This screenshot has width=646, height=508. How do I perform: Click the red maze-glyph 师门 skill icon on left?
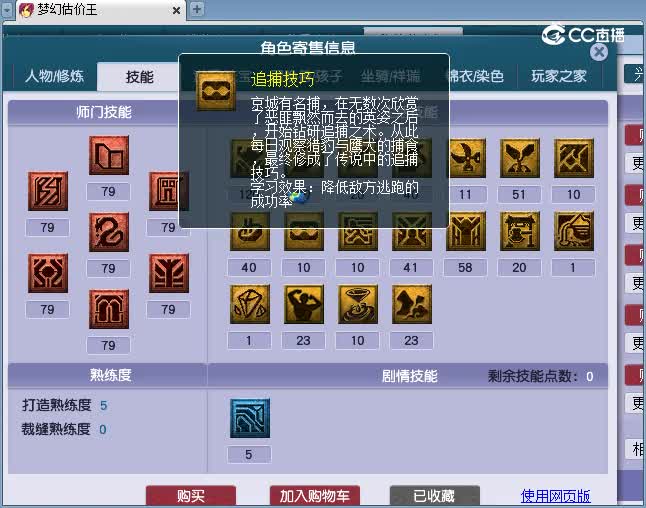tap(48, 191)
